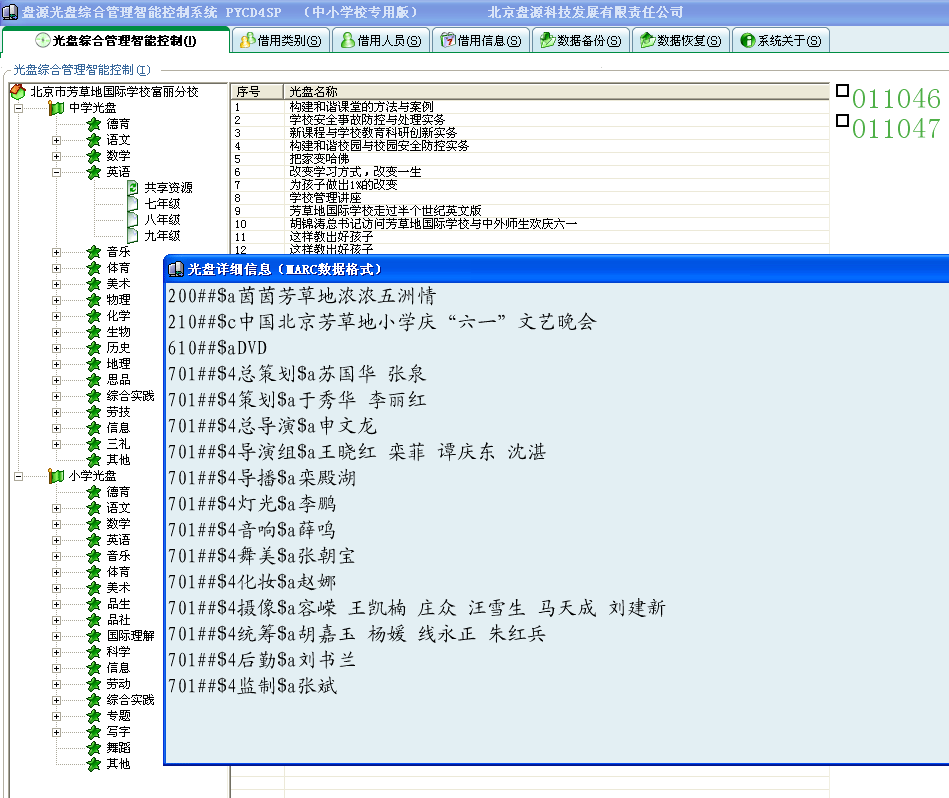Click the star icon beside 劳动

(94, 684)
